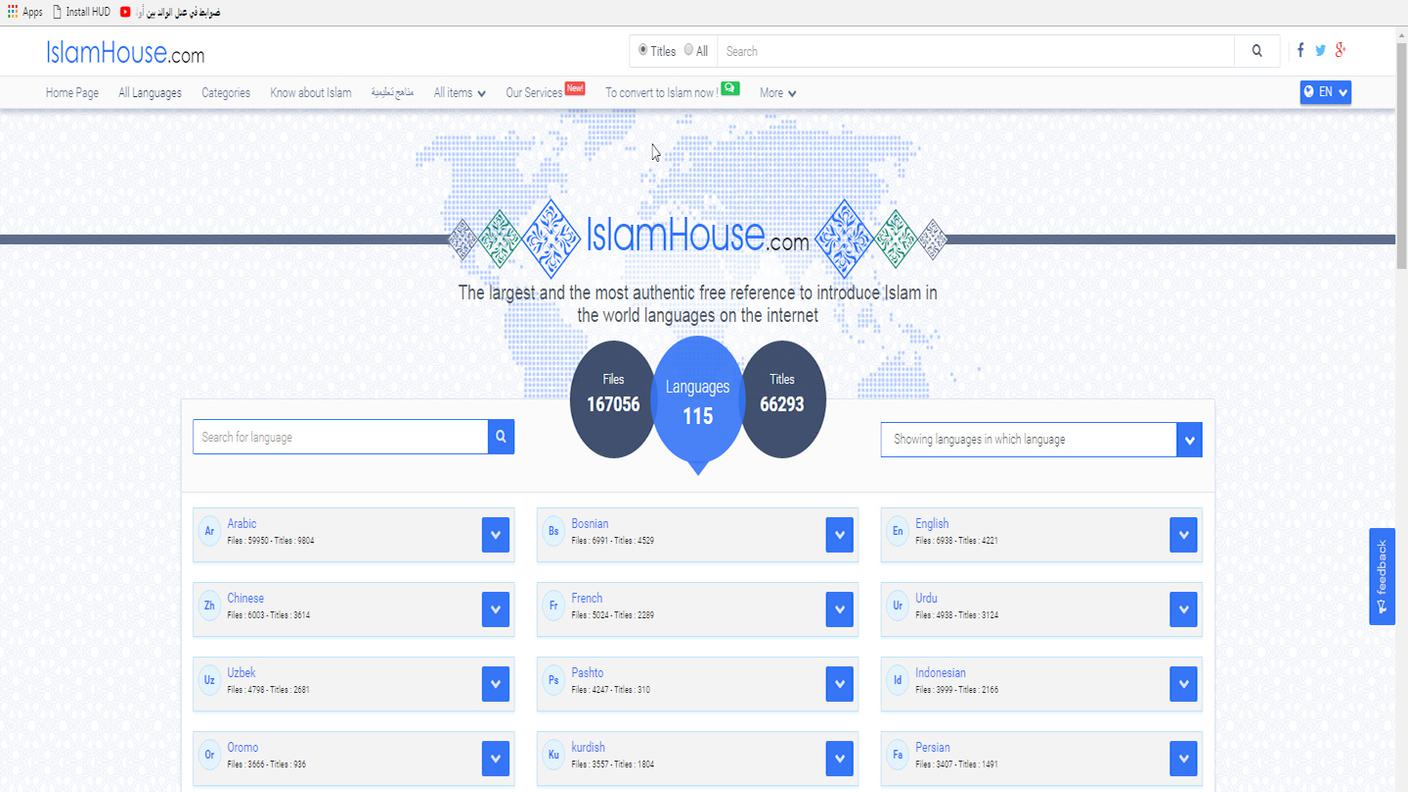Open the Showing languages in which language dropdown
The image size is (1408, 792).
click(1041, 439)
